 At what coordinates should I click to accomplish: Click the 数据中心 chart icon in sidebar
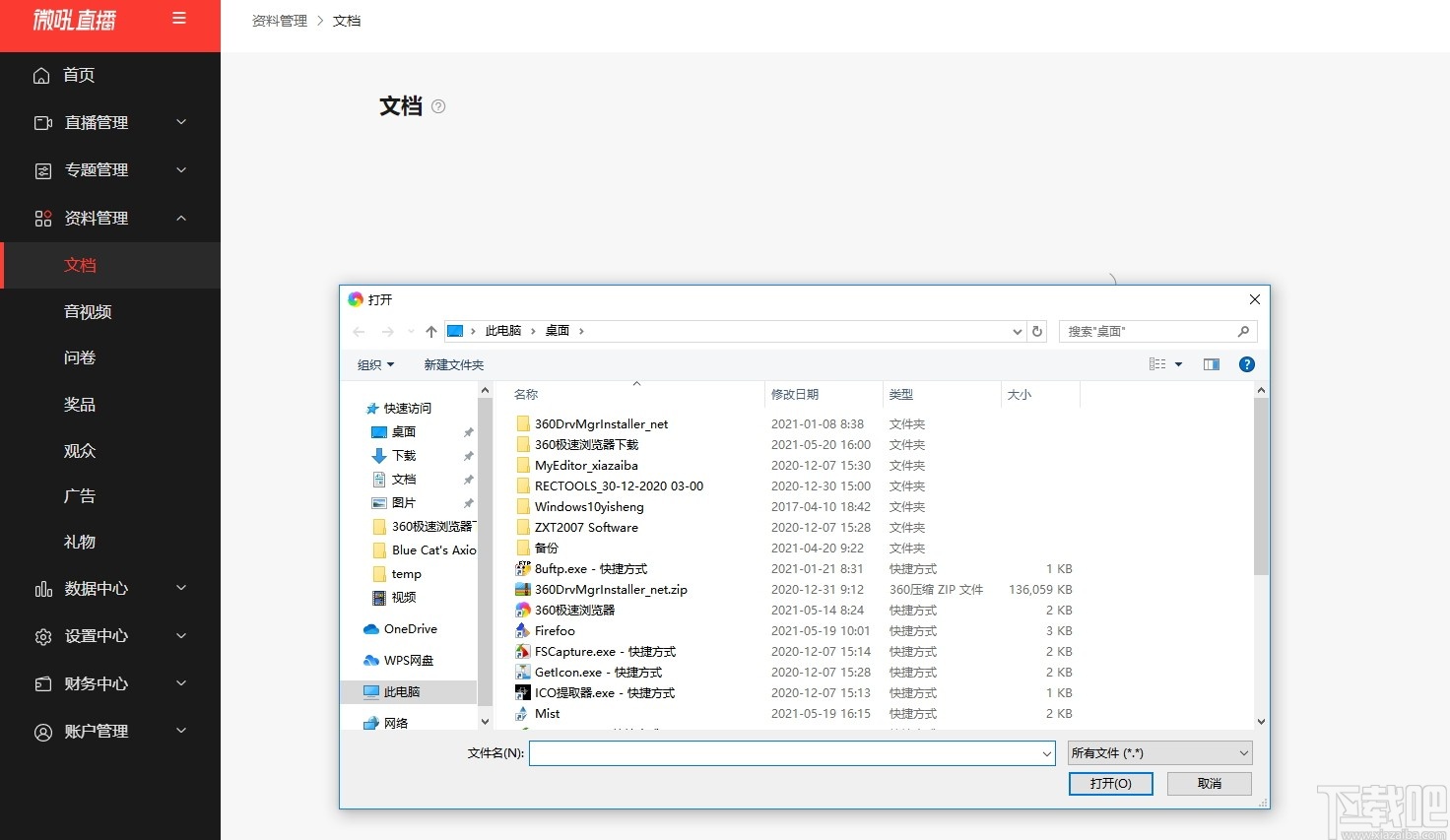(x=42, y=589)
